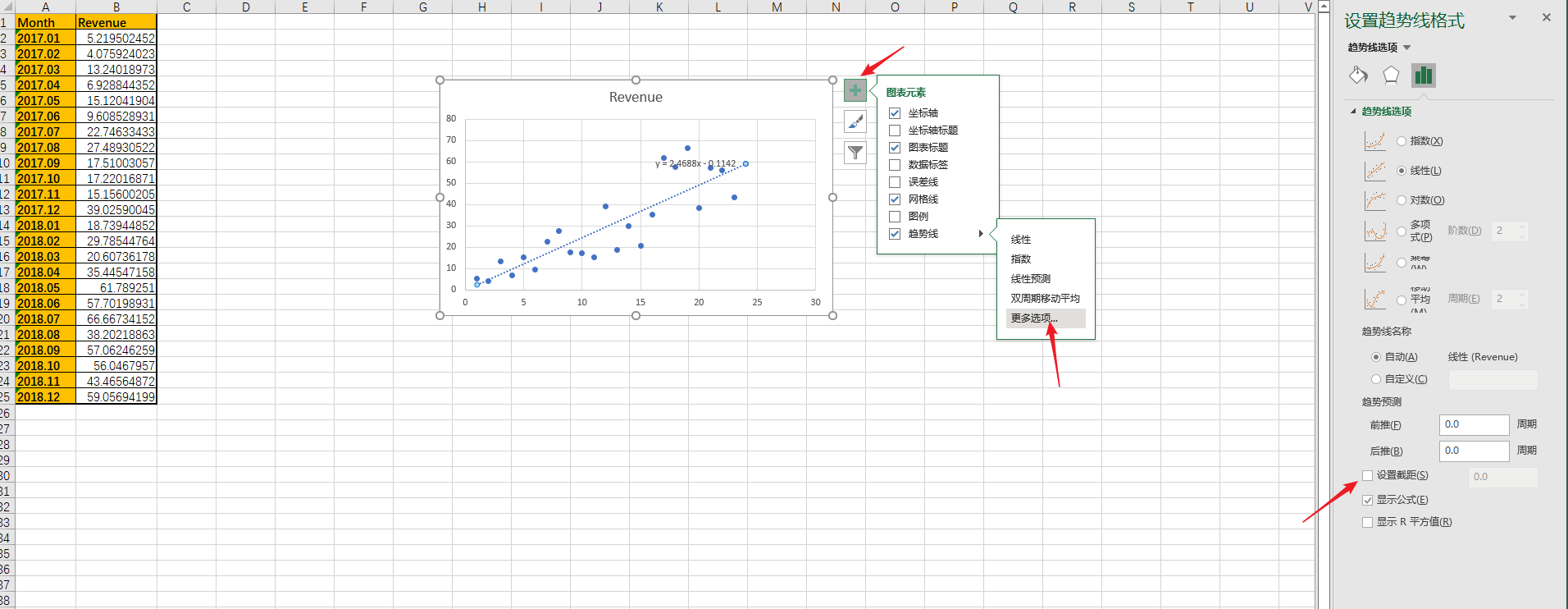Click the 后推(B) forecast input field
The image size is (1568, 609).
[1474, 451]
